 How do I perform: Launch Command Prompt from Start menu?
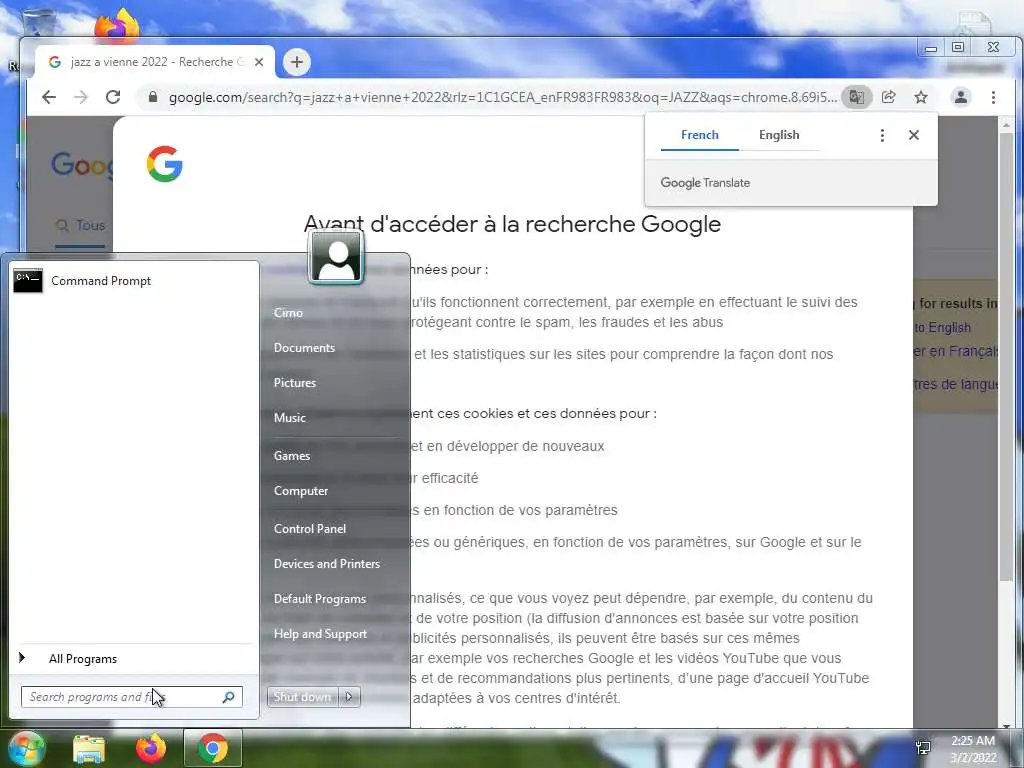click(x=133, y=281)
